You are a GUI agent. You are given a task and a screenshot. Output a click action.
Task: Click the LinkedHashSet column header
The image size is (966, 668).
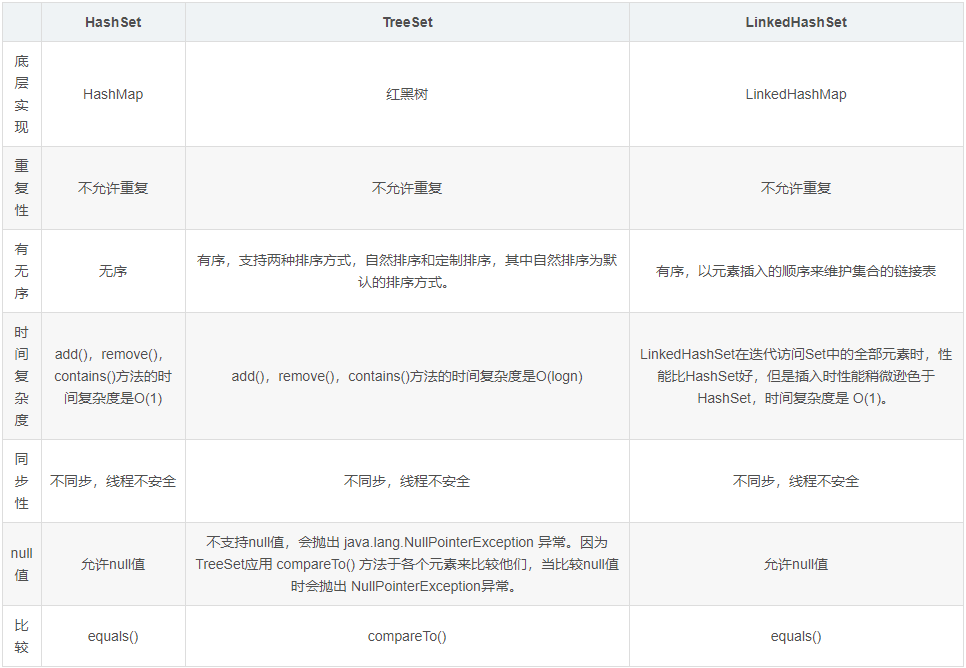(x=796, y=22)
